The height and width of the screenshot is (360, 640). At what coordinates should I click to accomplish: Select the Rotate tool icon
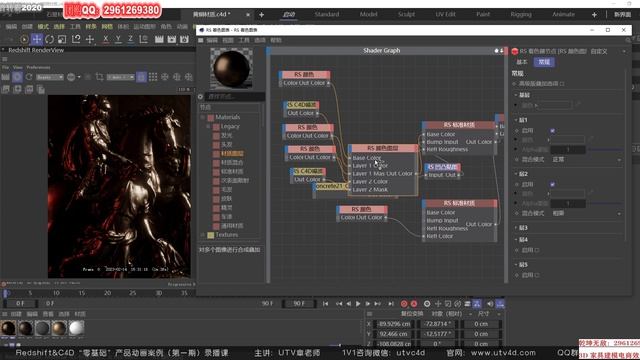pyautogui.click(x=49, y=39)
